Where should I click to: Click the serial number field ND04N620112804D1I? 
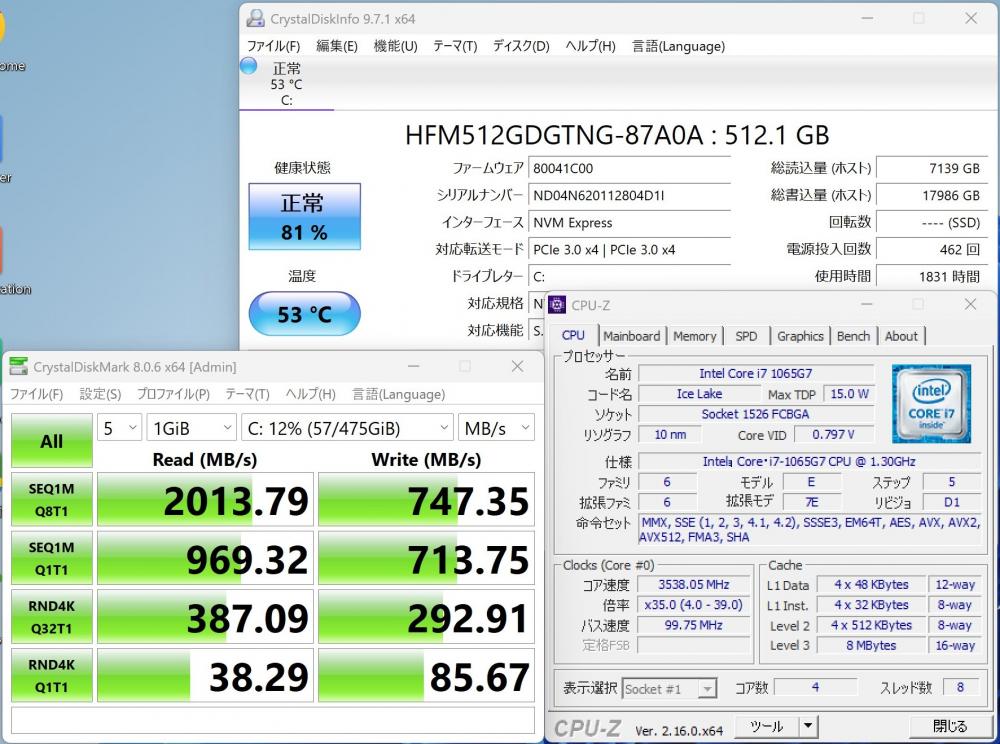629,195
